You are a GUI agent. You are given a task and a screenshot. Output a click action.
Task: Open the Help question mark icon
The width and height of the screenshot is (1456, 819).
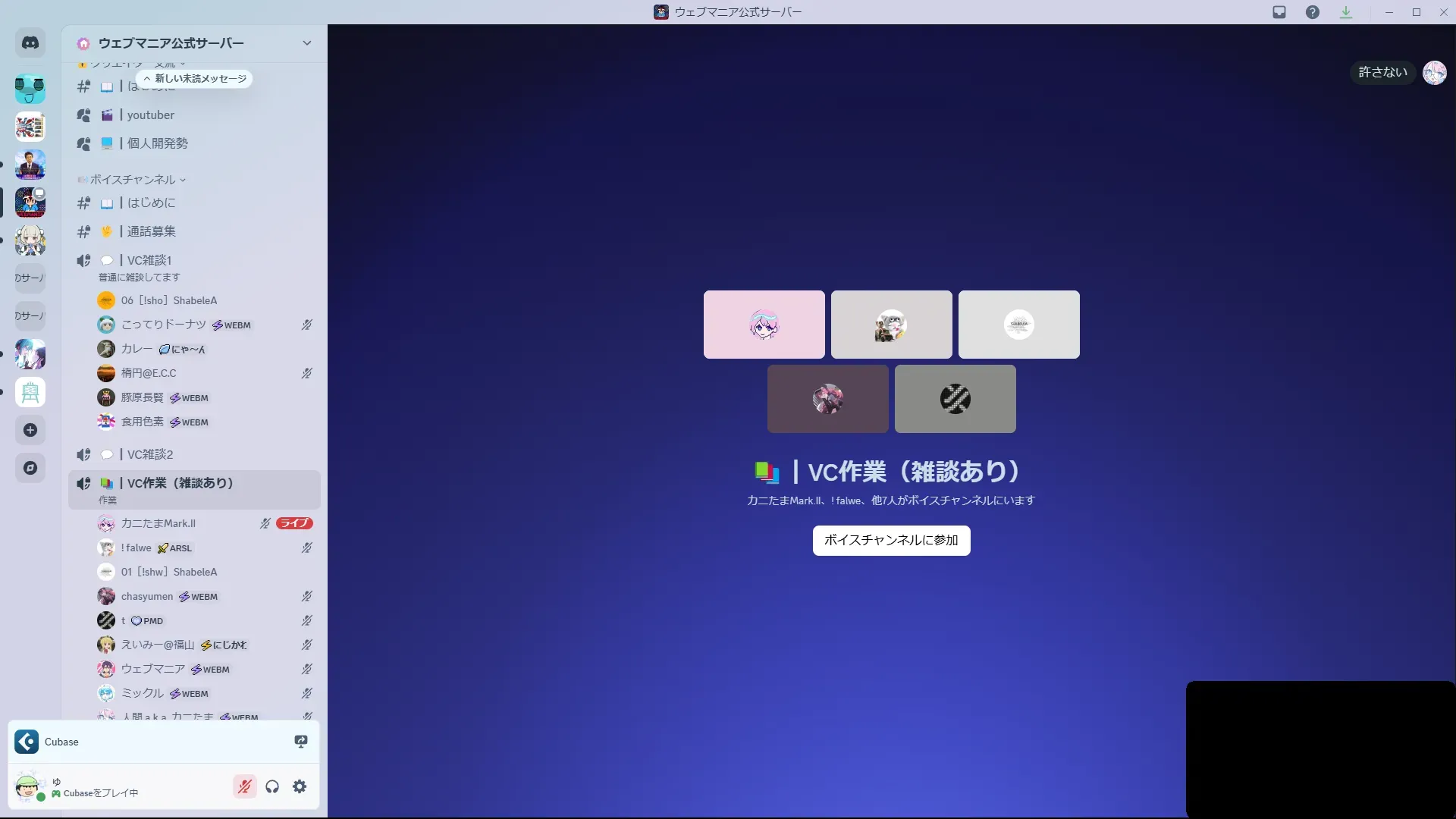[1313, 12]
